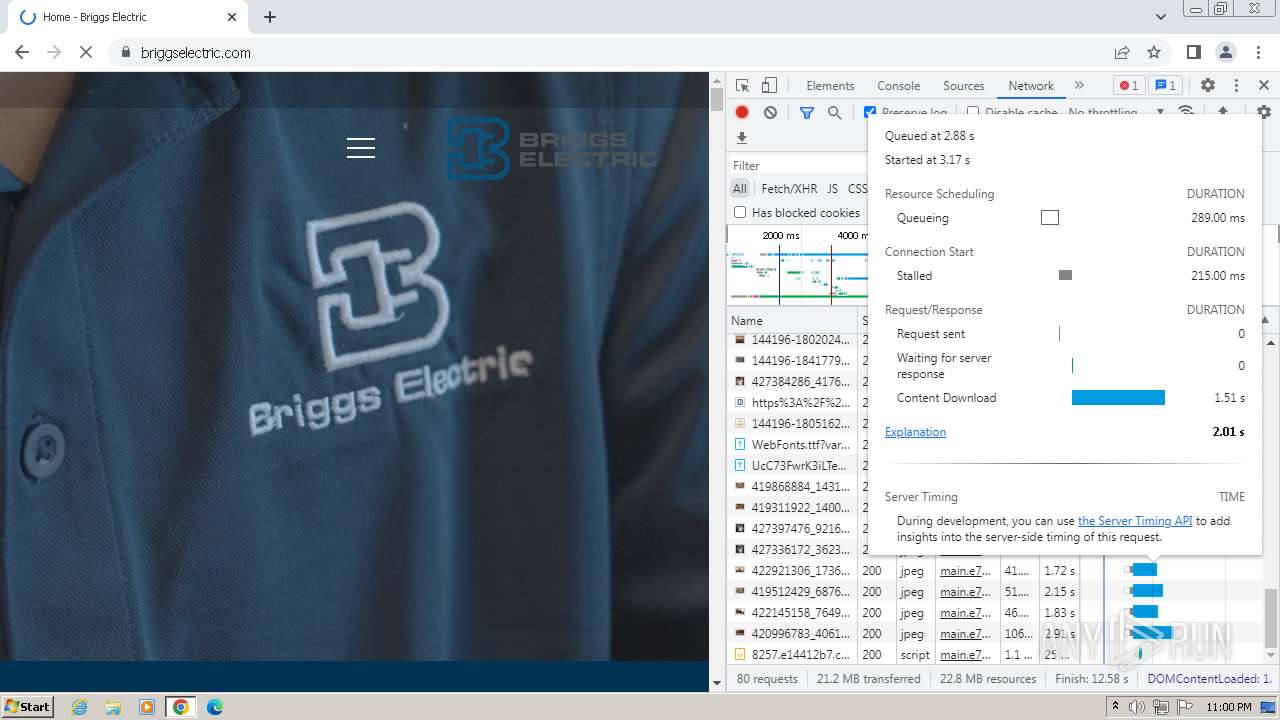Viewport: 1280px width, 720px height.
Task: Click the Windows Start button
Action: pyautogui.click(x=28, y=706)
